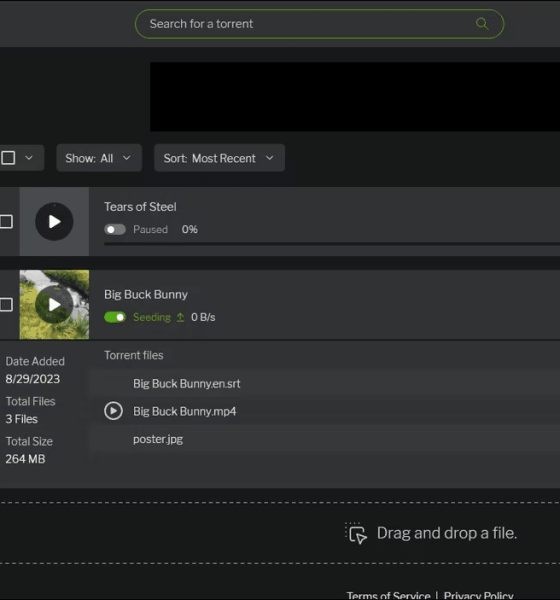560x600 pixels.
Task: Open the Sort: Most Recent dropdown
Action: (x=219, y=158)
